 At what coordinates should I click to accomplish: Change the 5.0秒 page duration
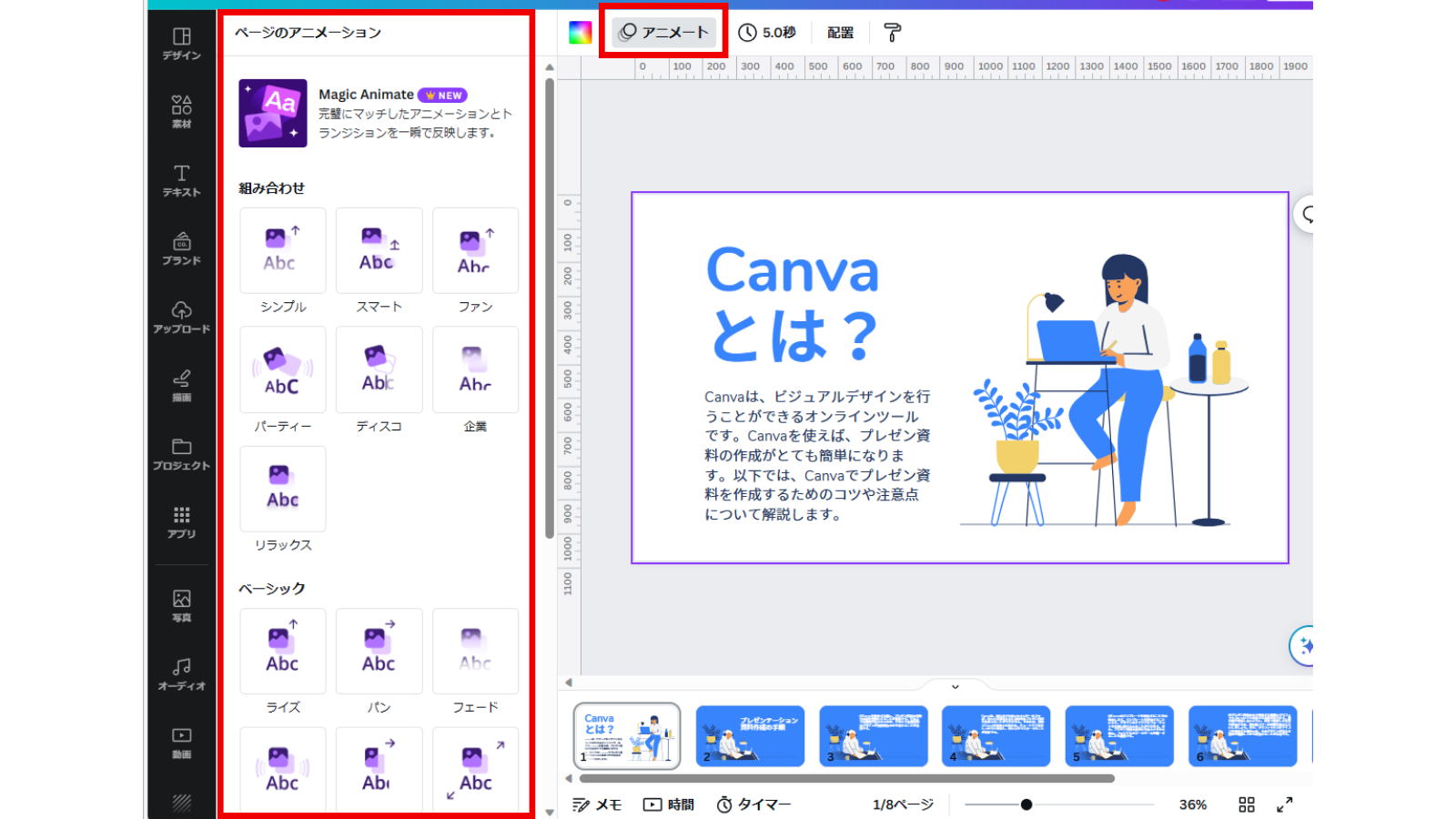pyautogui.click(x=766, y=33)
